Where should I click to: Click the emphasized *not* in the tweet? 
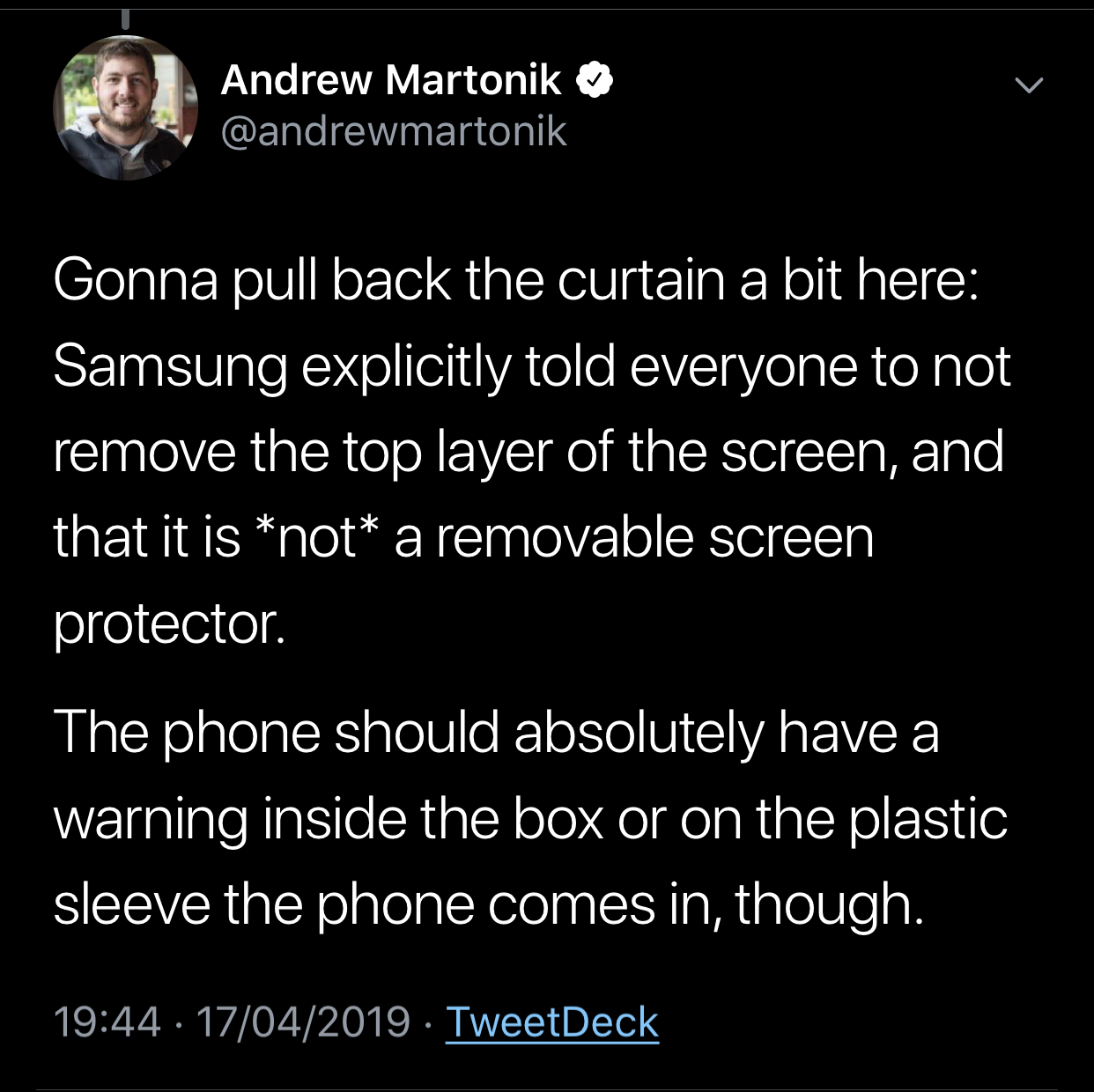[316, 537]
